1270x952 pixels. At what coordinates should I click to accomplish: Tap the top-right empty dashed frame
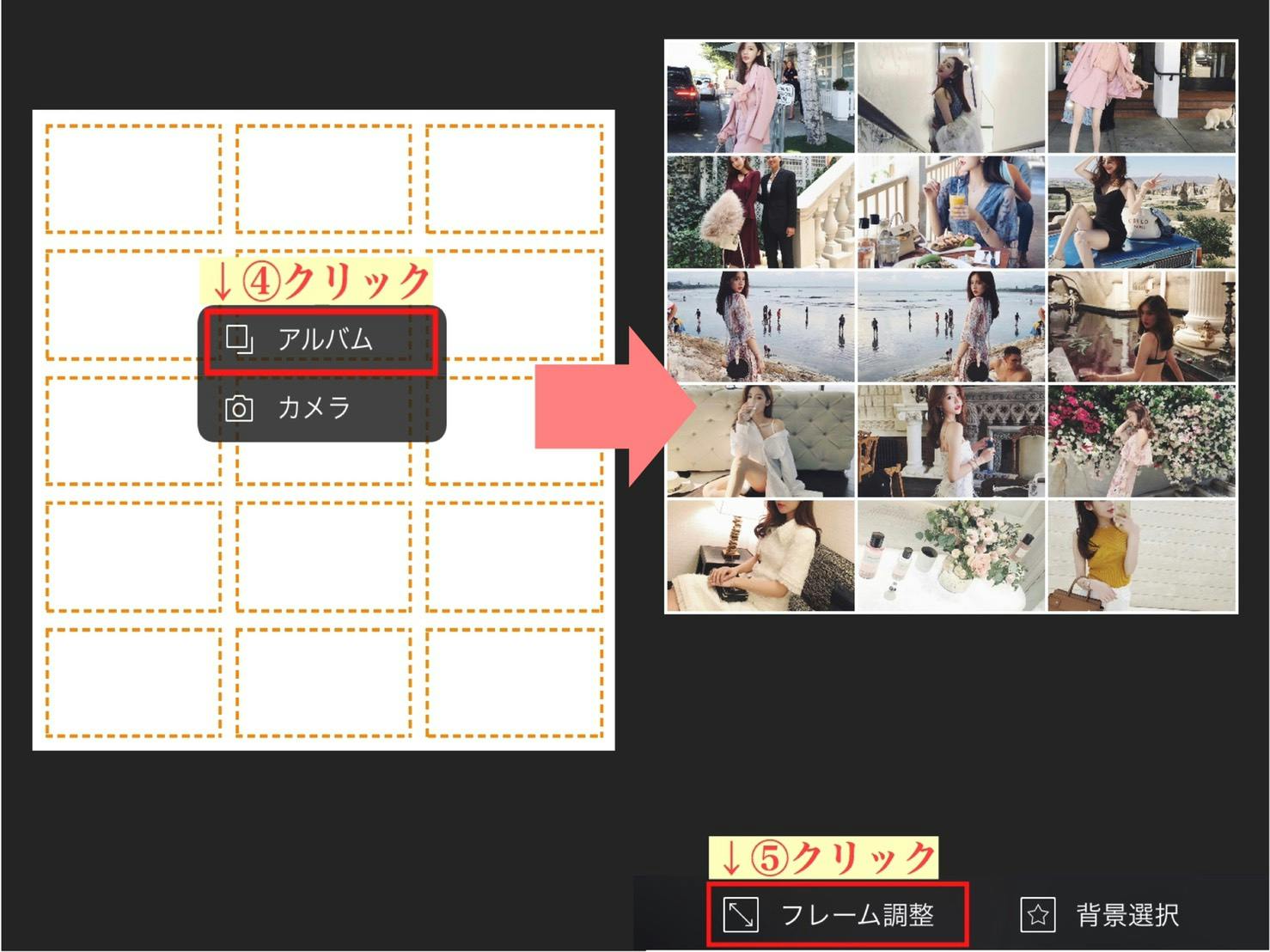[514, 179]
